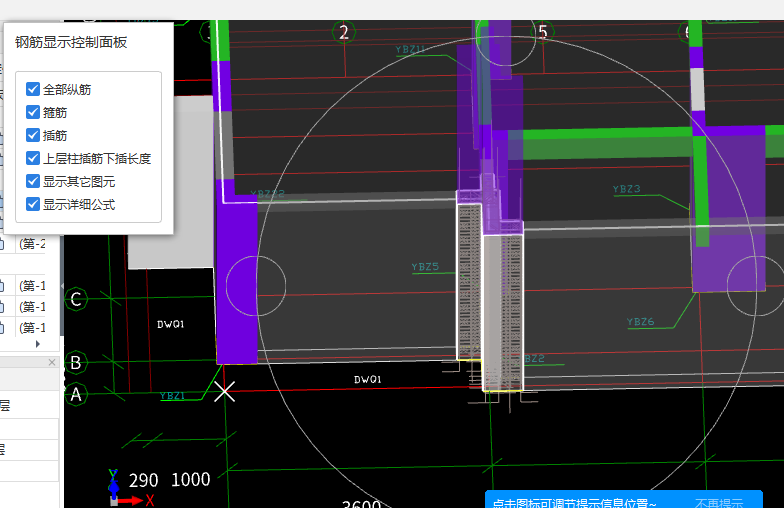Select the YBZ5 column label
Viewport: 784px width, 508px height.
coord(425,267)
